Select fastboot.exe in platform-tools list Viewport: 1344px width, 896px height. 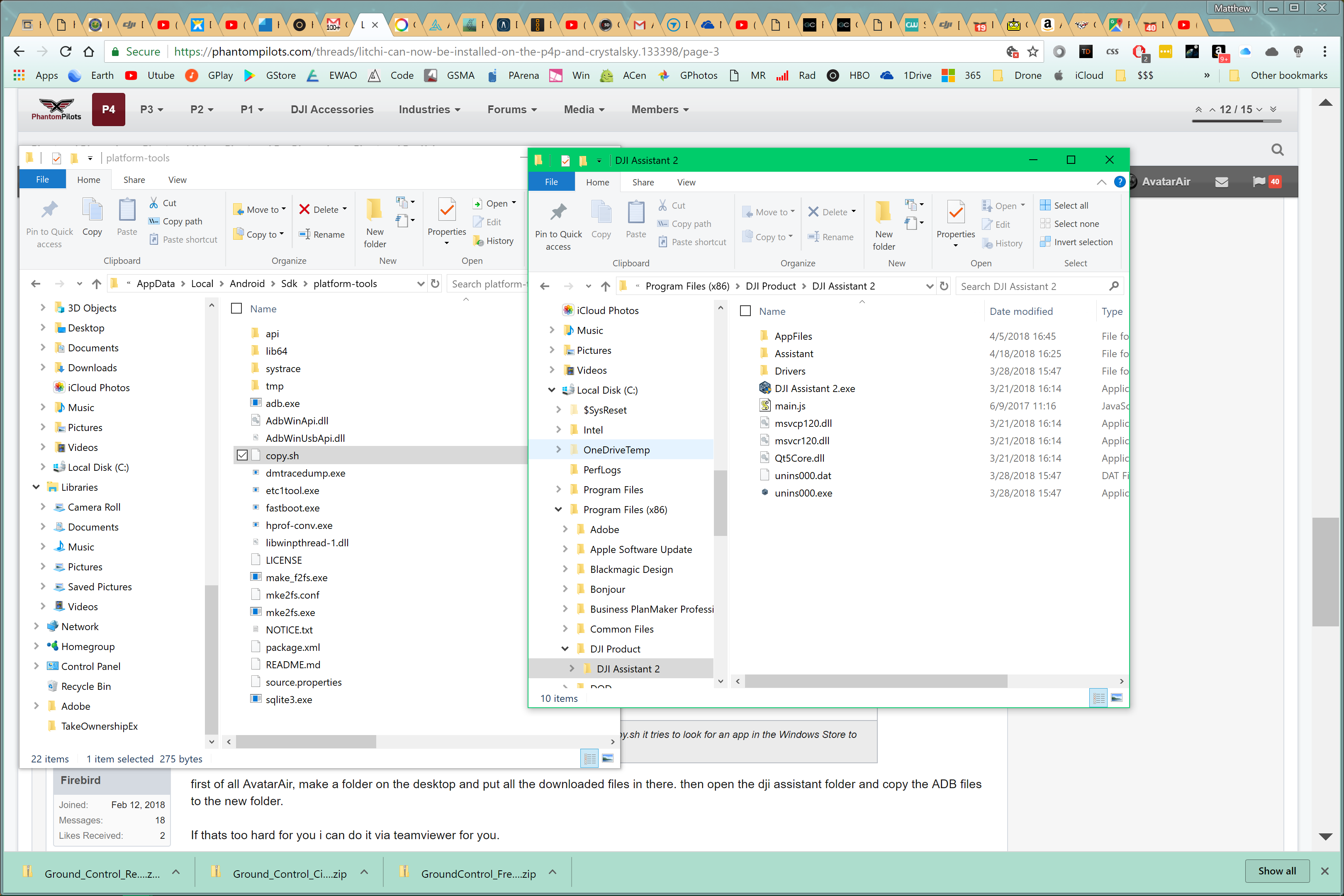click(292, 507)
